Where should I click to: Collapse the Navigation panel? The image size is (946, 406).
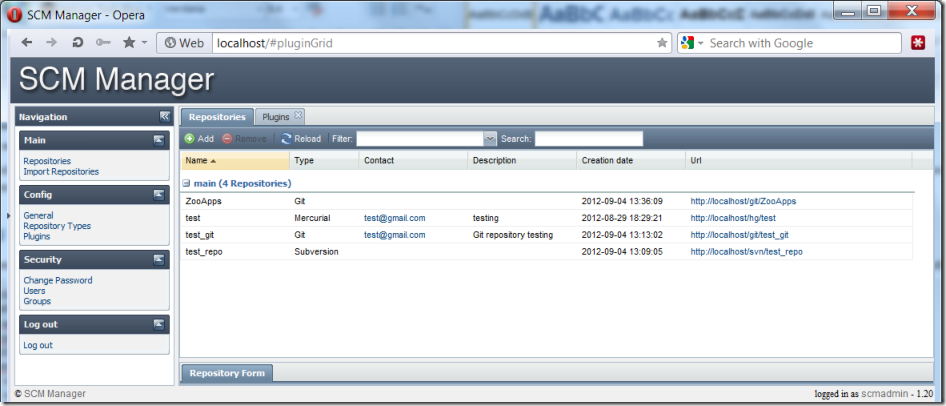point(164,117)
